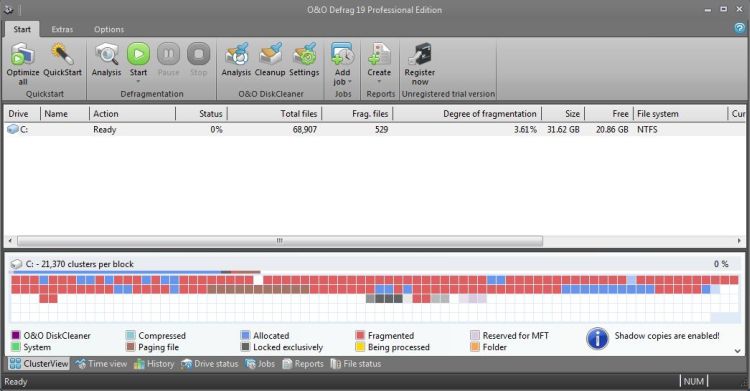
Task: Switch to the Extras ribbon tab
Action: [x=62, y=29]
